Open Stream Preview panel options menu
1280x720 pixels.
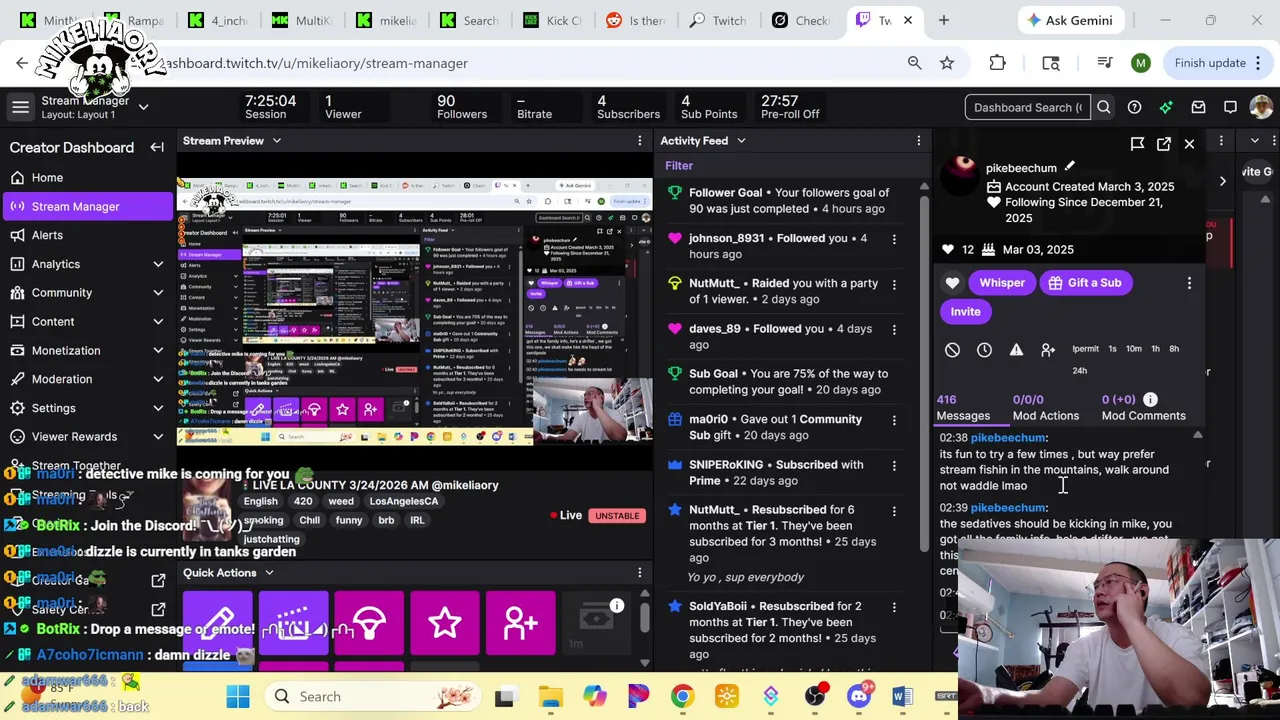click(640, 141)
